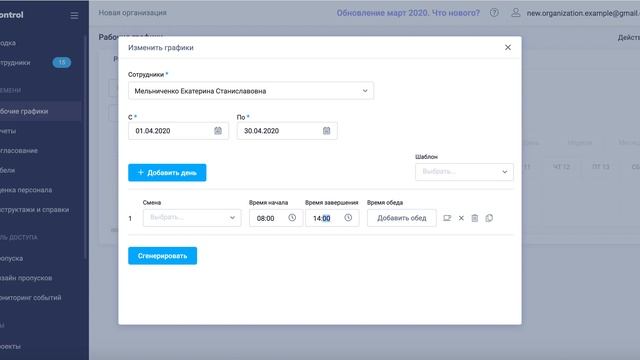This screenshot has height=360, width=640.
Task: Delete row 1 with trash icon
Action: (475, 218)
